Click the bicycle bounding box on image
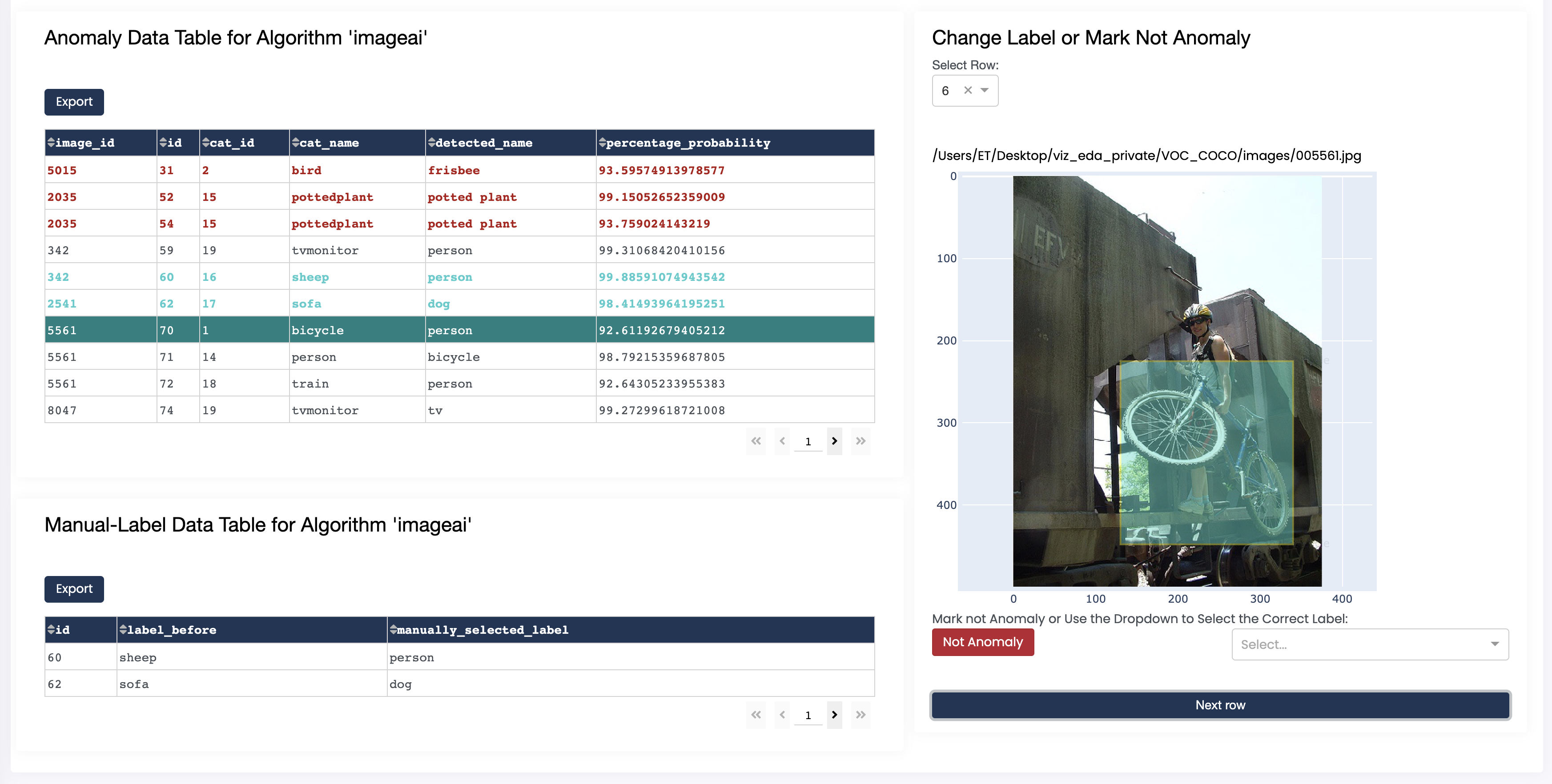This screenshot has width=1552, height=784. pyautogui.click(x=1206, y=453)
